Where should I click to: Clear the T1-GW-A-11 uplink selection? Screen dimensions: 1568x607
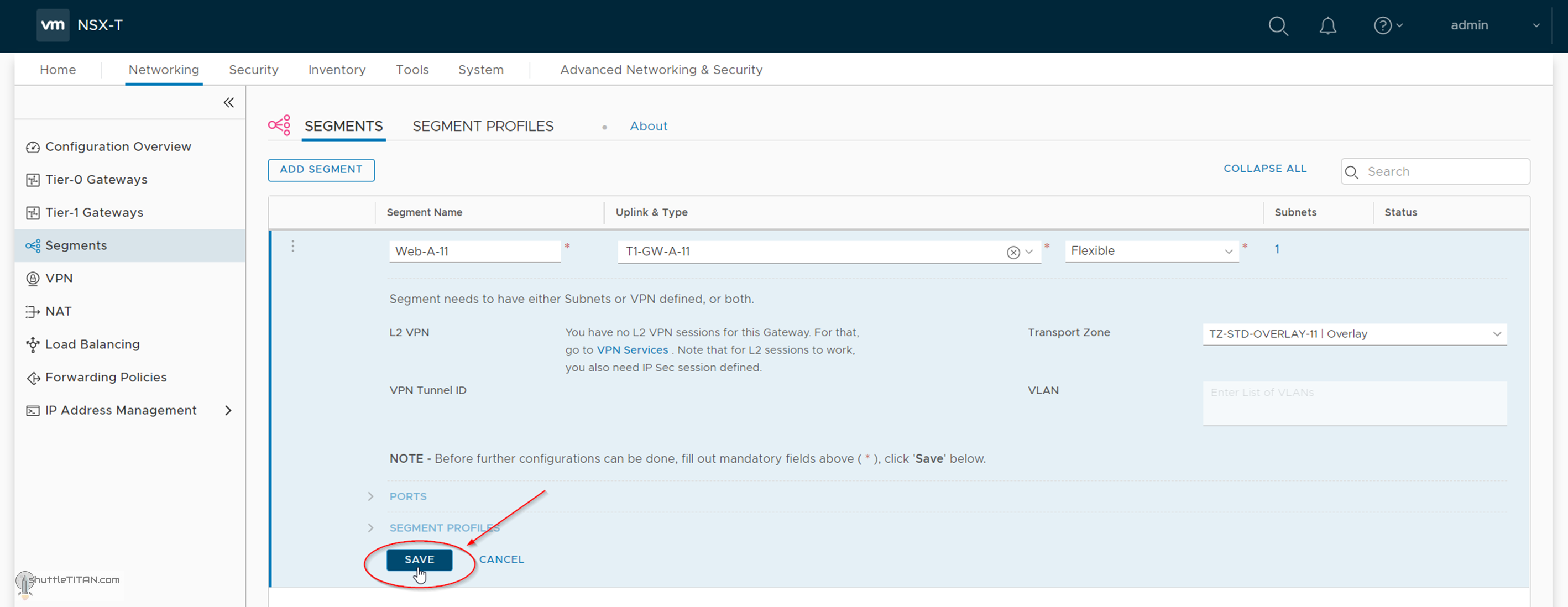point(1013,252)
